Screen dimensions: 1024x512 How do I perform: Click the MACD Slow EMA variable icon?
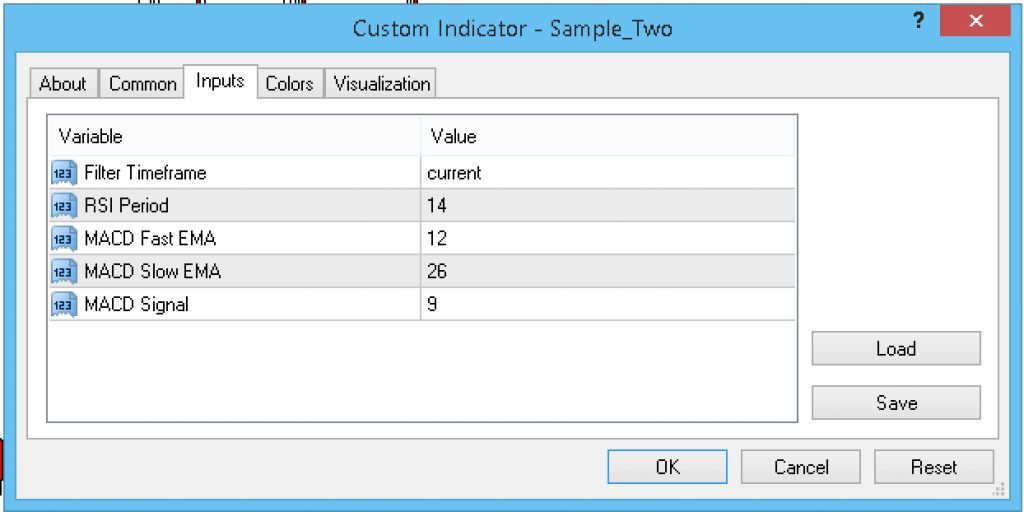click(64, 272)
